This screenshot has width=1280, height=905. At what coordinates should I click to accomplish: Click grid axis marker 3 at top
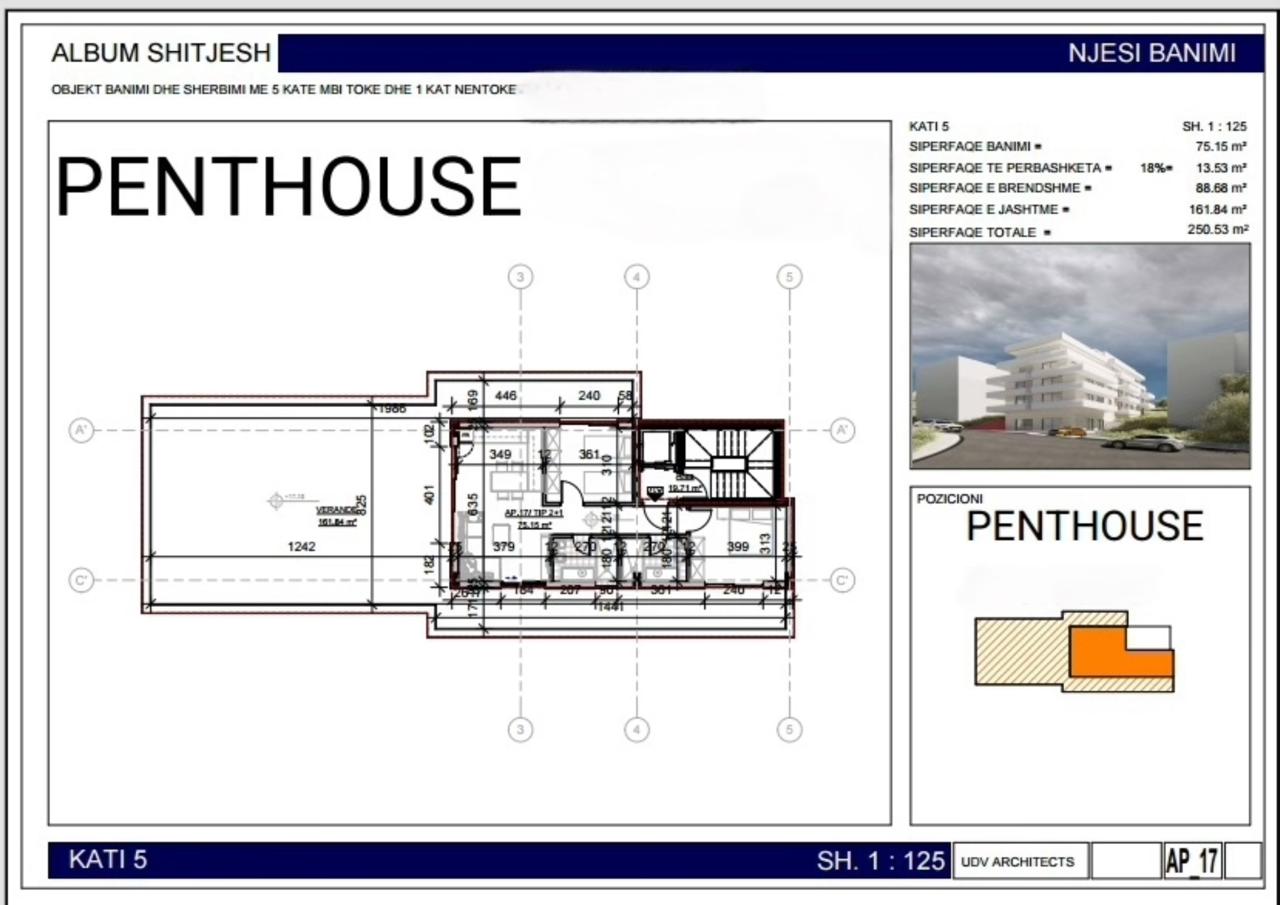click(x=520, y=277)
